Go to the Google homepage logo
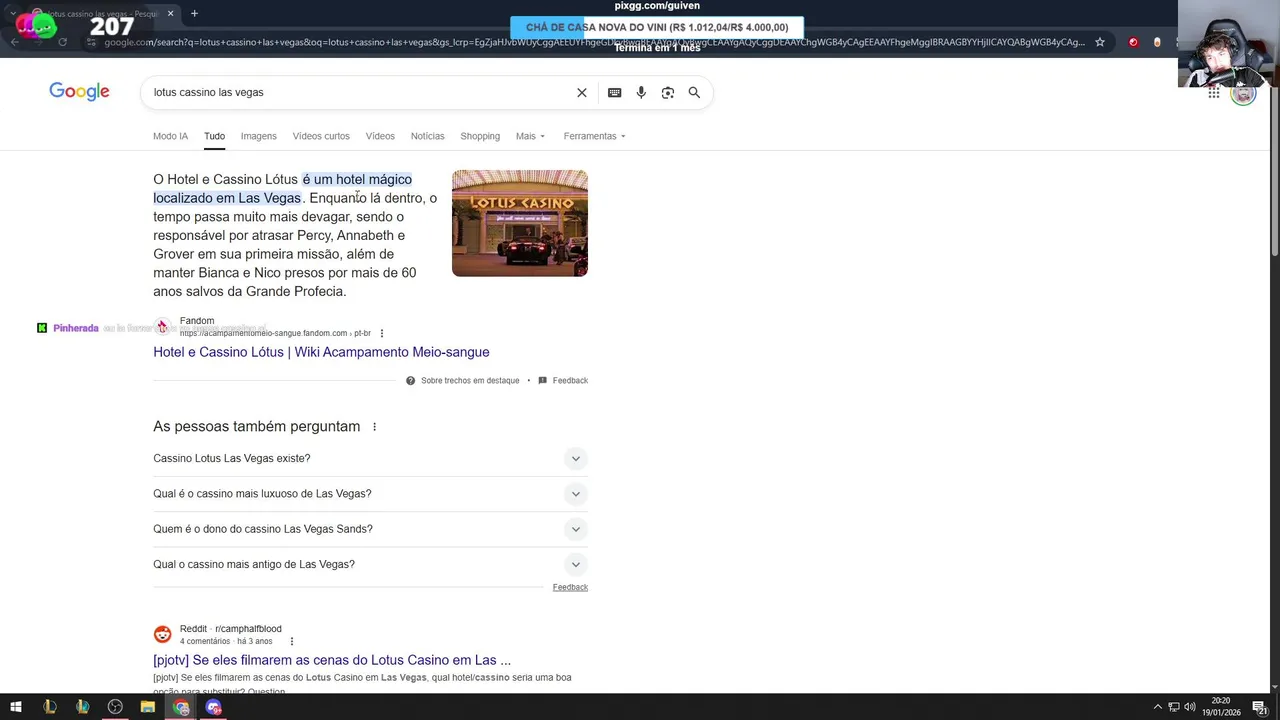This screenshot has height=720, width=1280. click(x=79, y=92)
